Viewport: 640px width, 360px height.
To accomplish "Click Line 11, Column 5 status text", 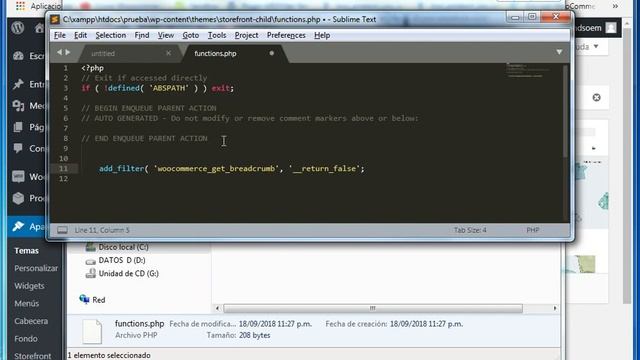I will (102, 230).
